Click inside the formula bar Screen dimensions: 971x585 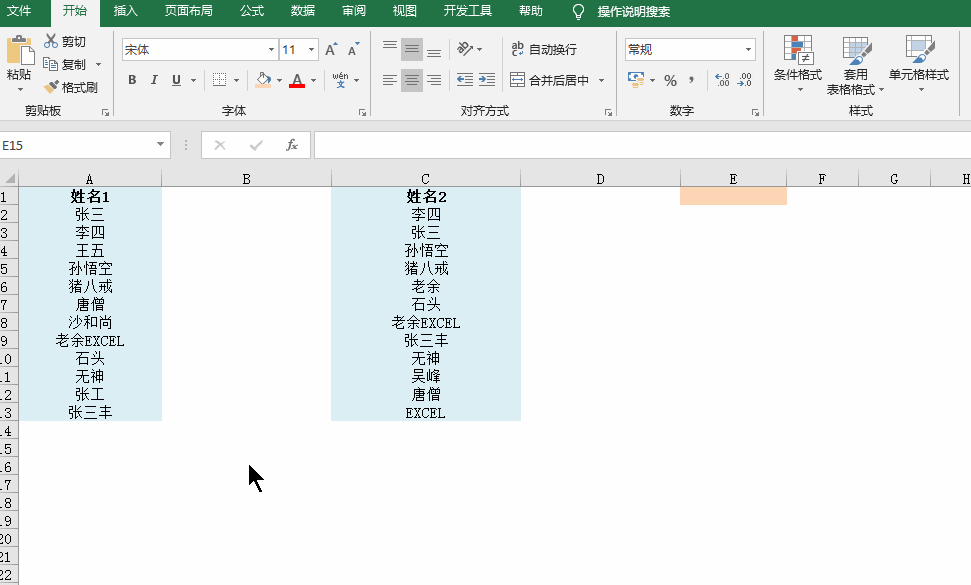[642, 145]
